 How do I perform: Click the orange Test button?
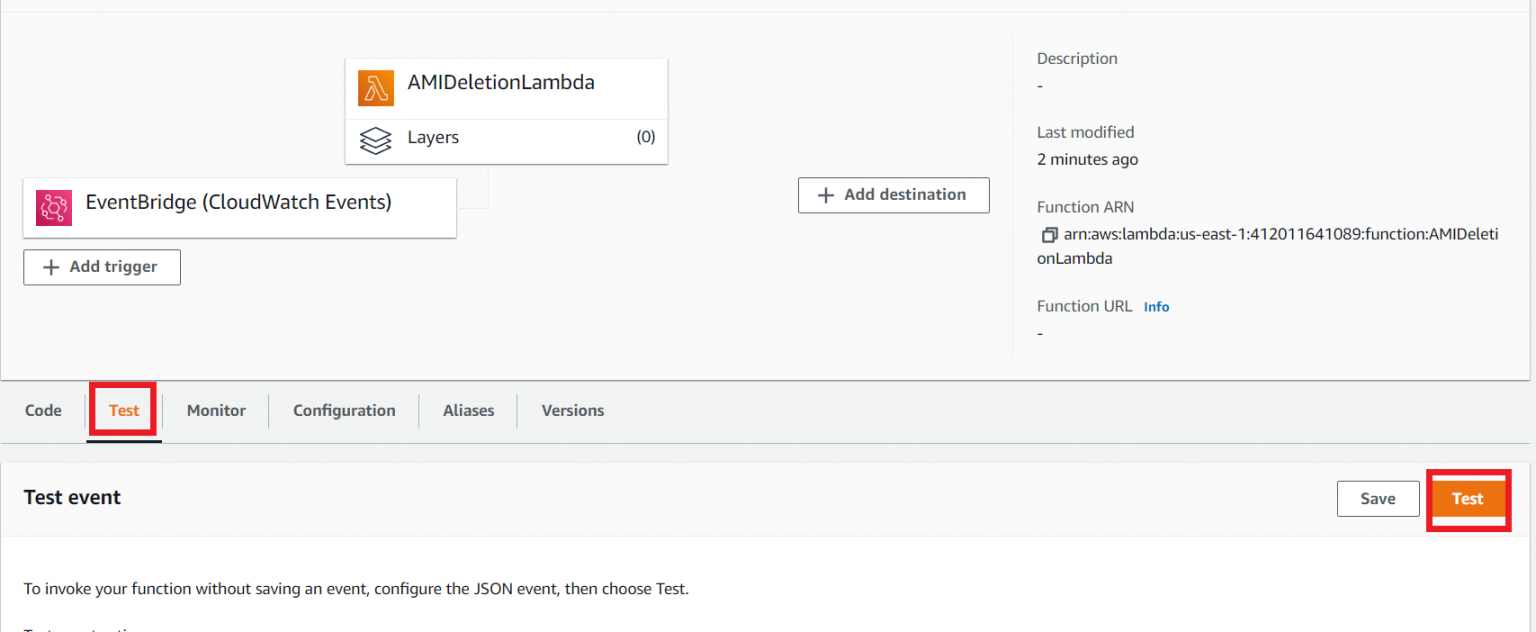click(1467, 498)
